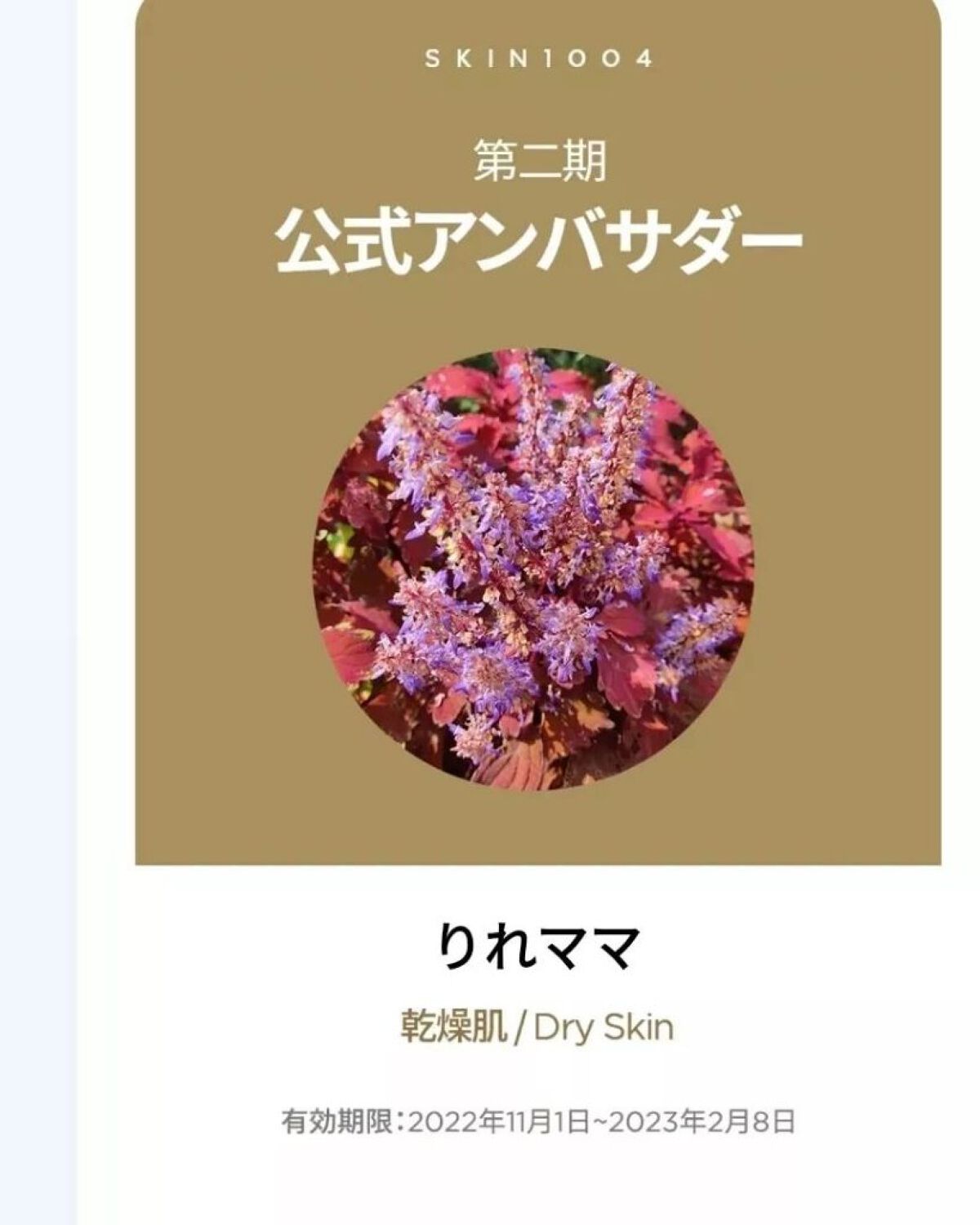Click the Dry Skin label

604,1027
